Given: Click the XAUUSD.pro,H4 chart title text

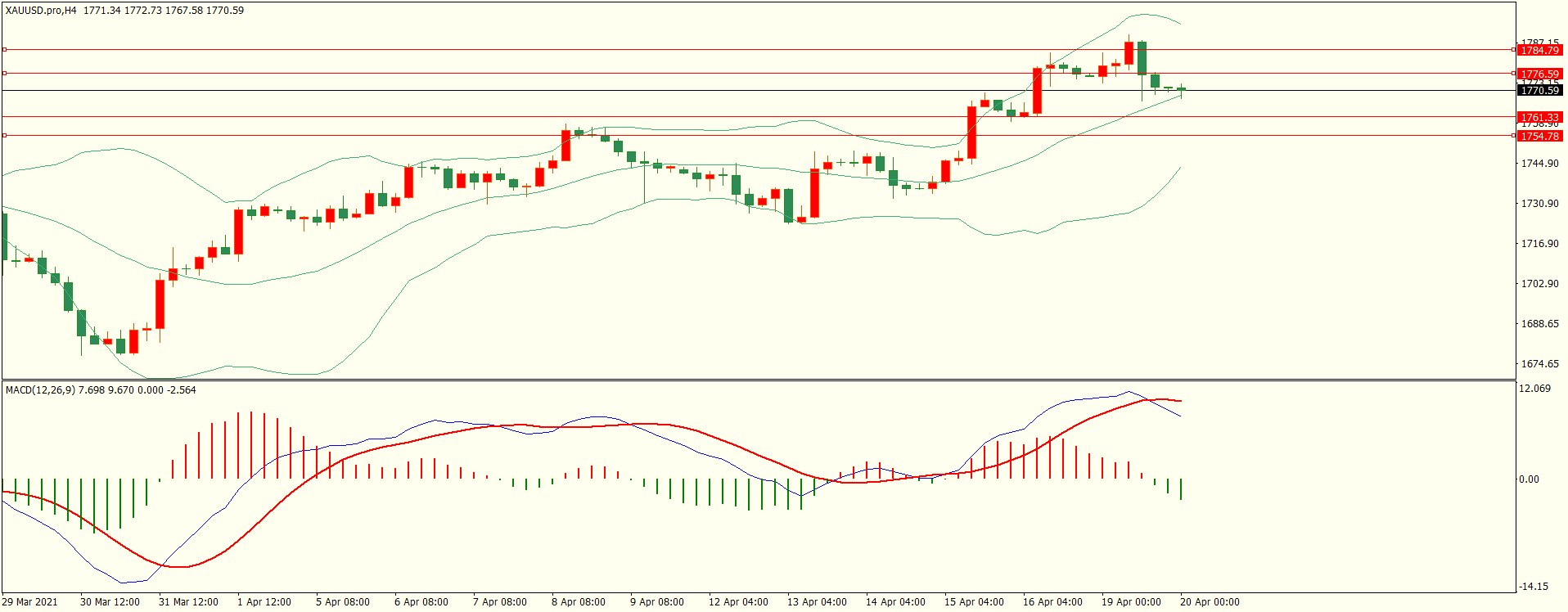Looking at the screenshot, I should point(41,11).
